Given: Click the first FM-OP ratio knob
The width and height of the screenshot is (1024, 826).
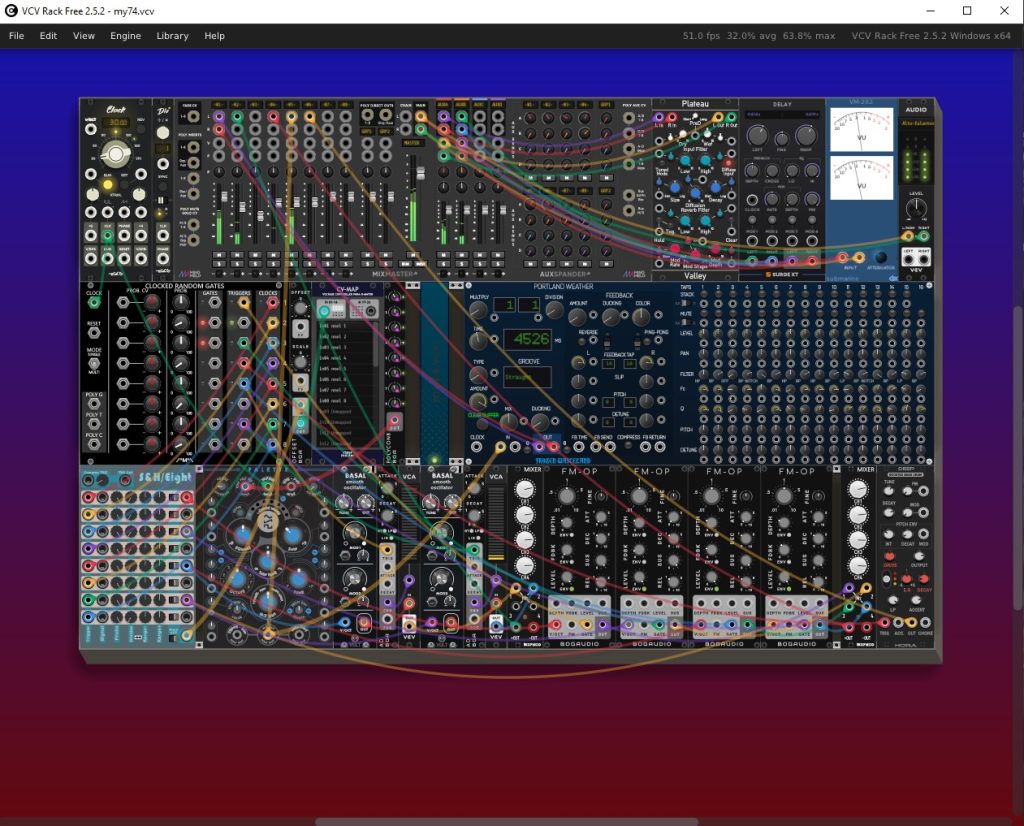Looking at the screenshot, I should pyautogui.click(x=567, y=496).
